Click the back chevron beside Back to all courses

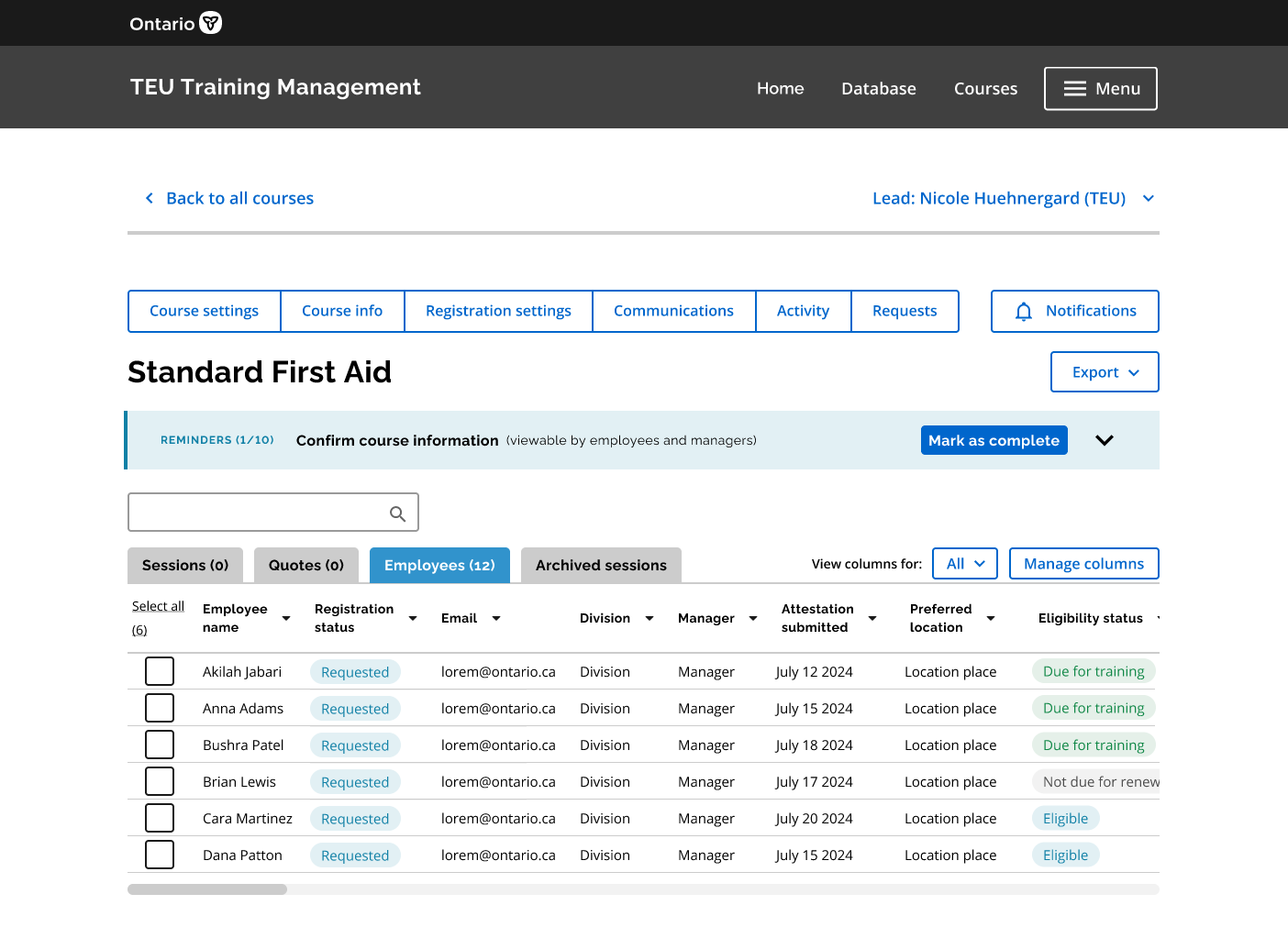click(x=150, y=198)
